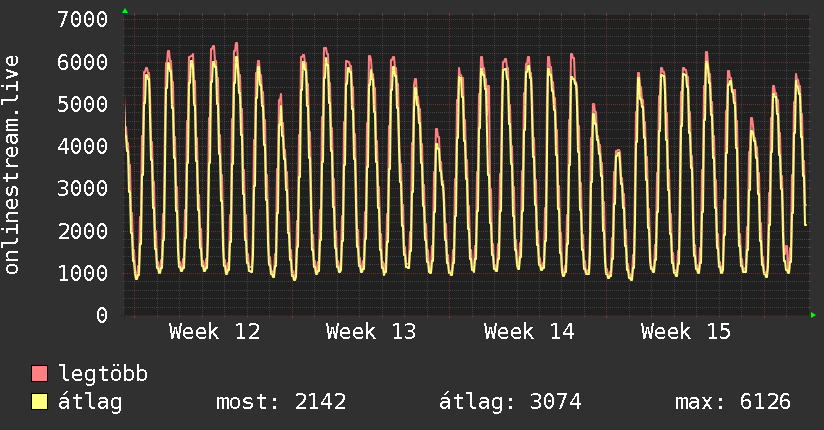Viewport: 824px width, 430px height.
Task: Select the átlag legend label next to yellow swatch
Action: coord(91,402)
